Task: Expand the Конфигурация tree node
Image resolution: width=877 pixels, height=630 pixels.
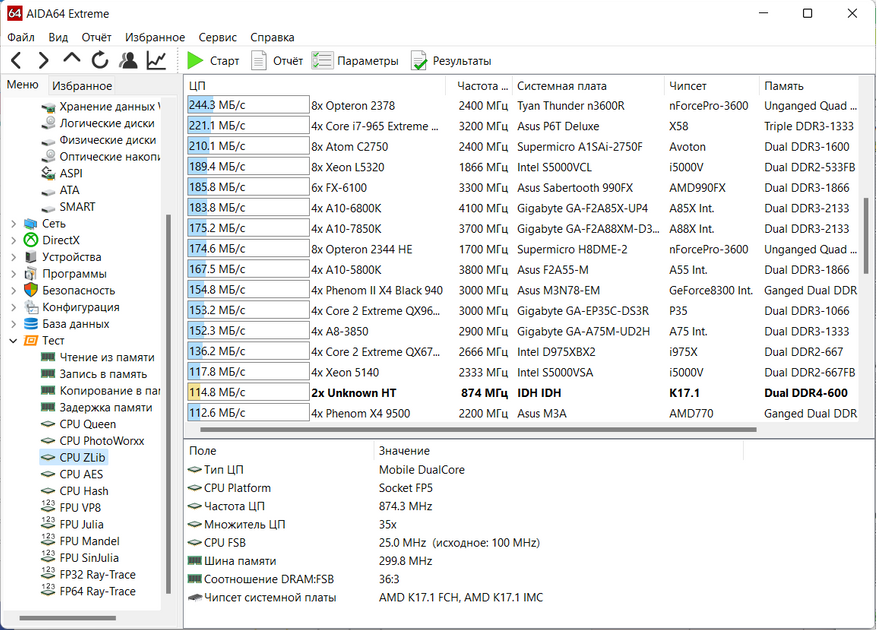Action: (13, 307)
